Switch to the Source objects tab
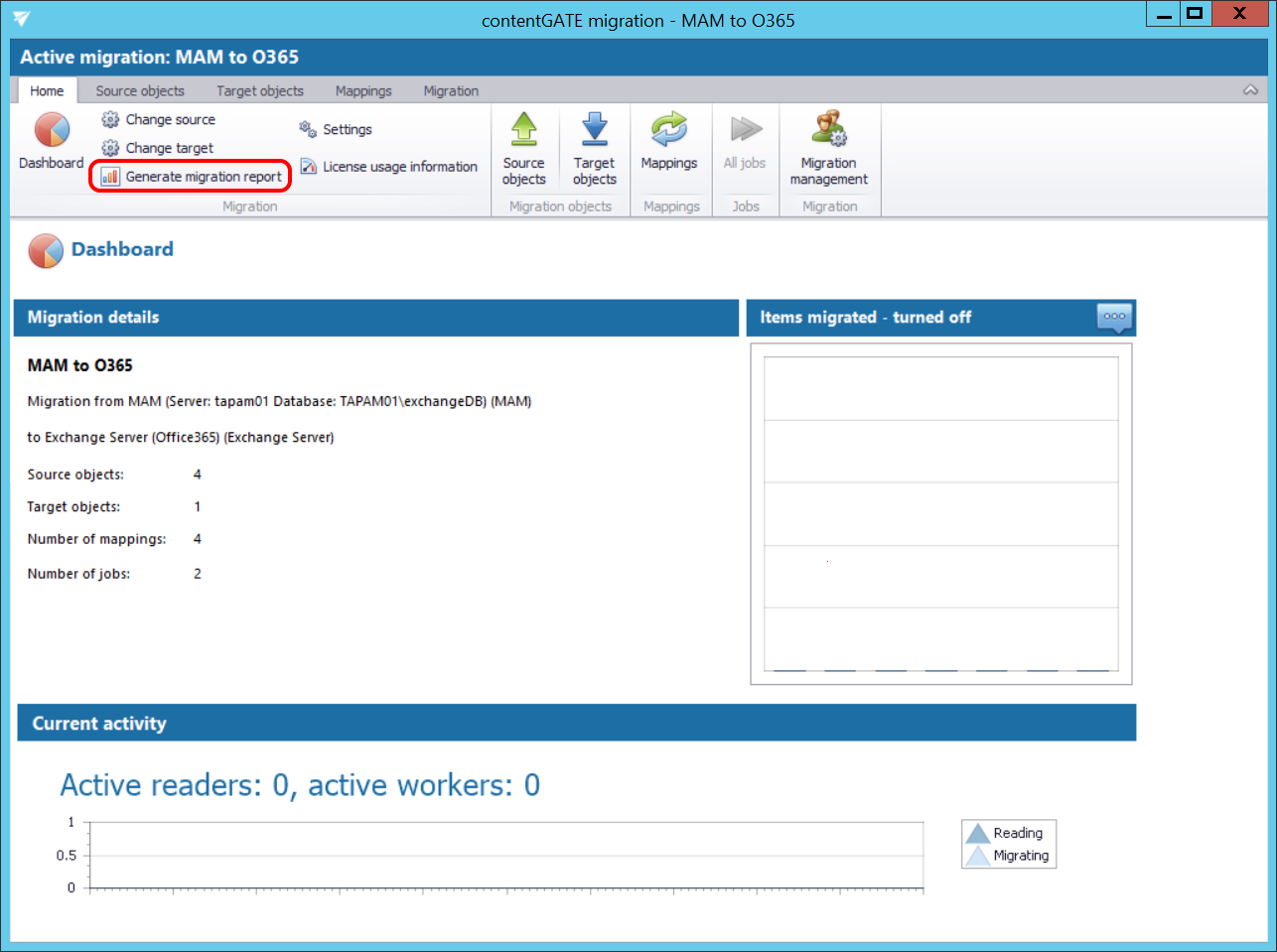This screenshot has height=952, width=1277. [x=140, y=90]
